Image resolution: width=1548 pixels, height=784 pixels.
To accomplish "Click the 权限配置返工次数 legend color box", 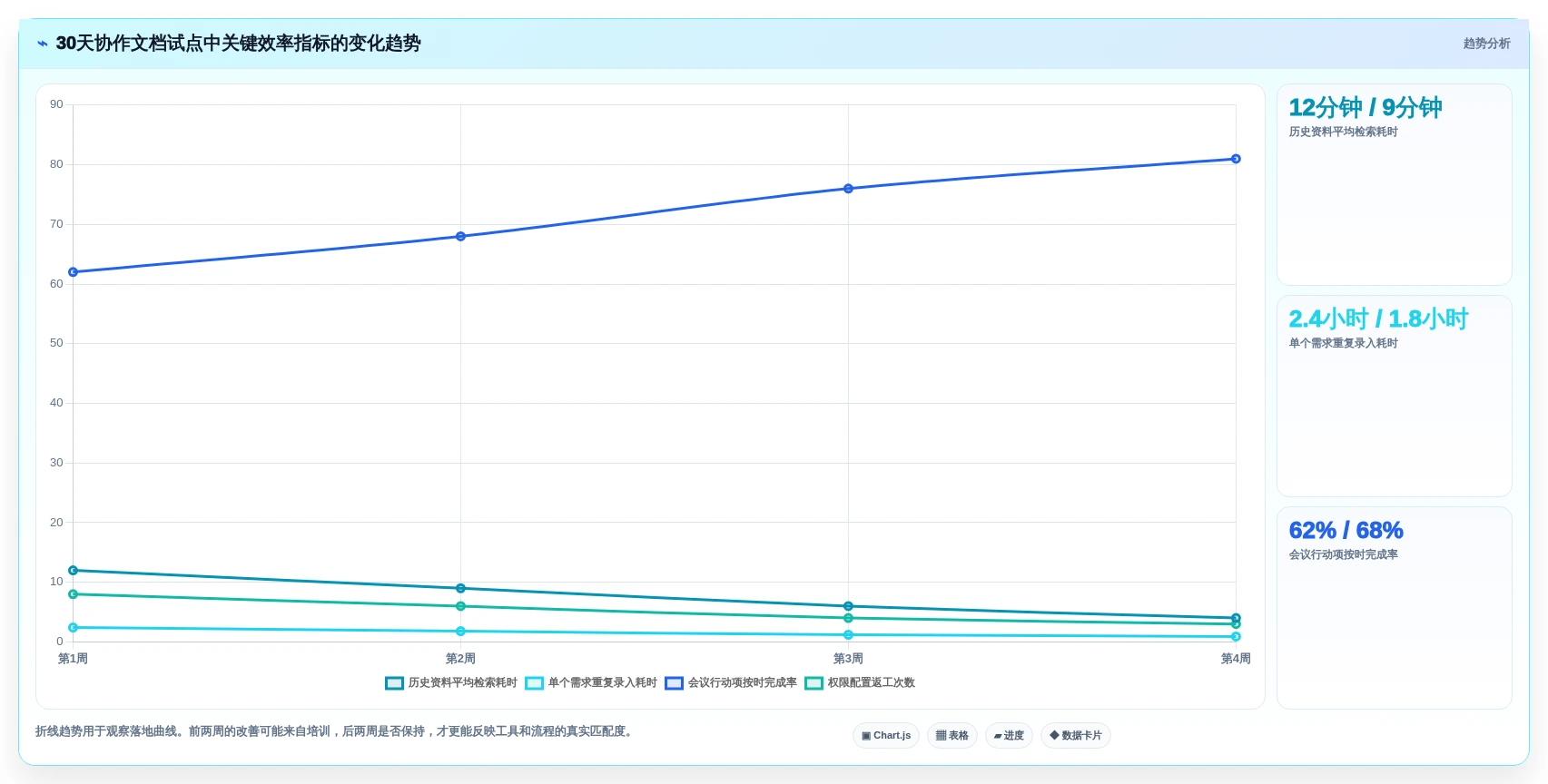I will tap(813, 683).
